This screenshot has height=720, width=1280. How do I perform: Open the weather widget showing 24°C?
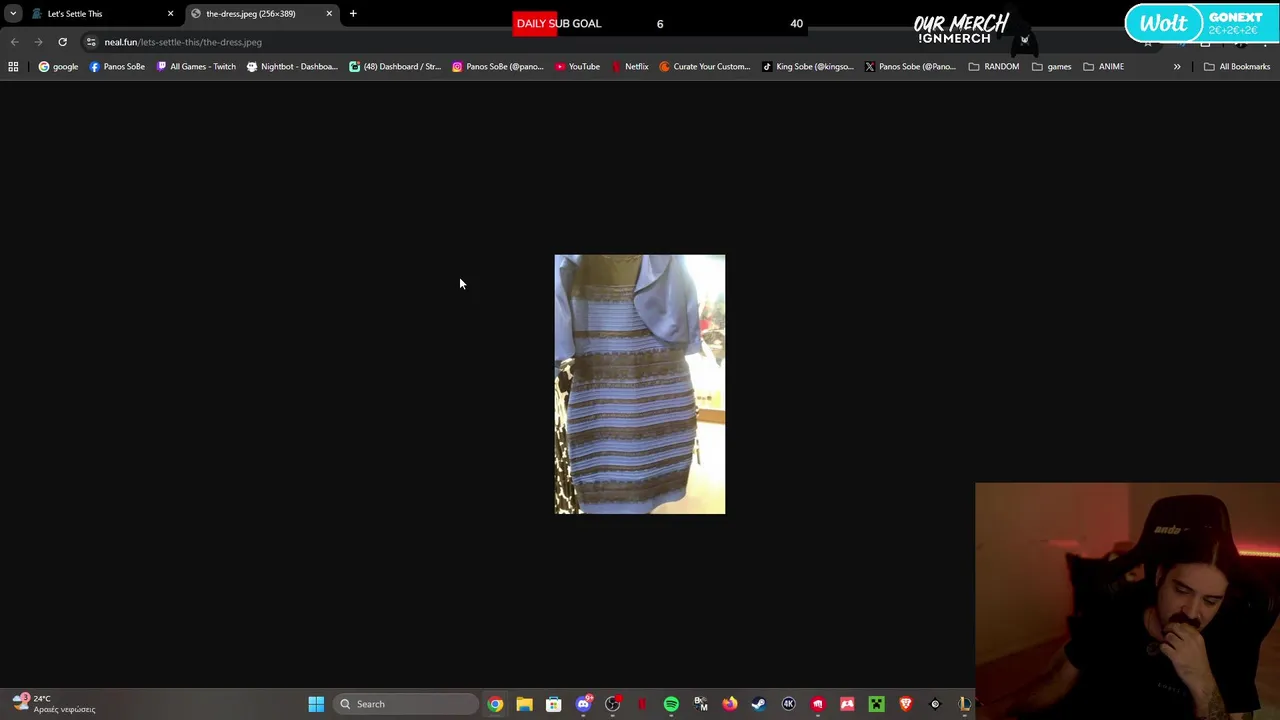coord(54,704)
